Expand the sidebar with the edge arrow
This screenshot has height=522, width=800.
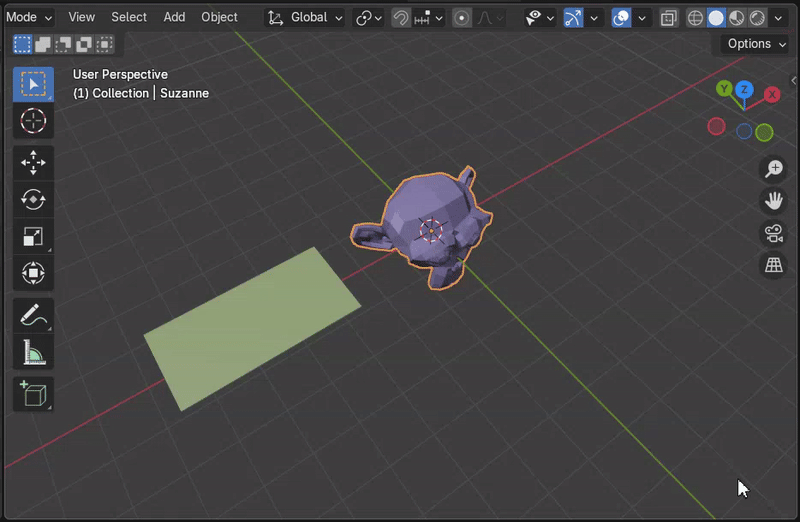(794, 81)
